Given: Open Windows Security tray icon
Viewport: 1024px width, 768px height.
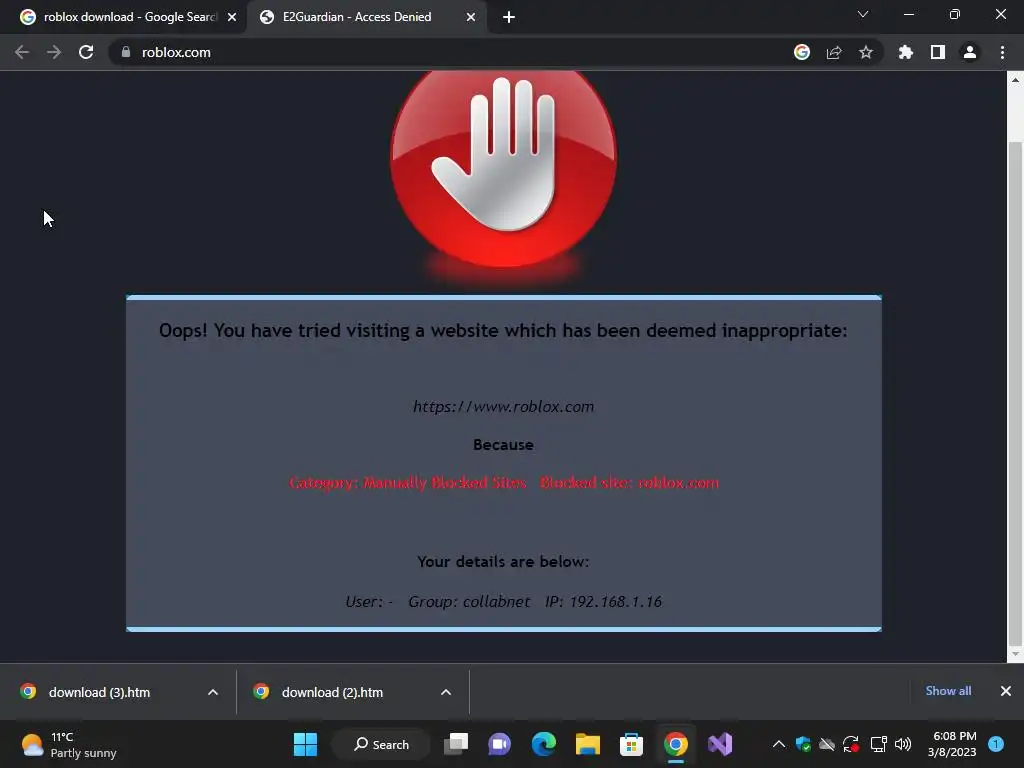Looking at the screenshot, I should pyautogui.click(x=803, y=744).
